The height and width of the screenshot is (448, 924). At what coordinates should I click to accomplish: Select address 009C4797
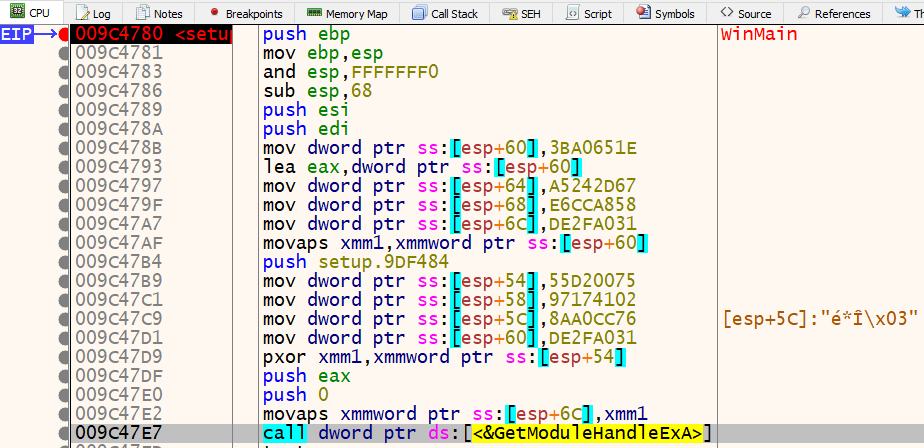[118, 186]
